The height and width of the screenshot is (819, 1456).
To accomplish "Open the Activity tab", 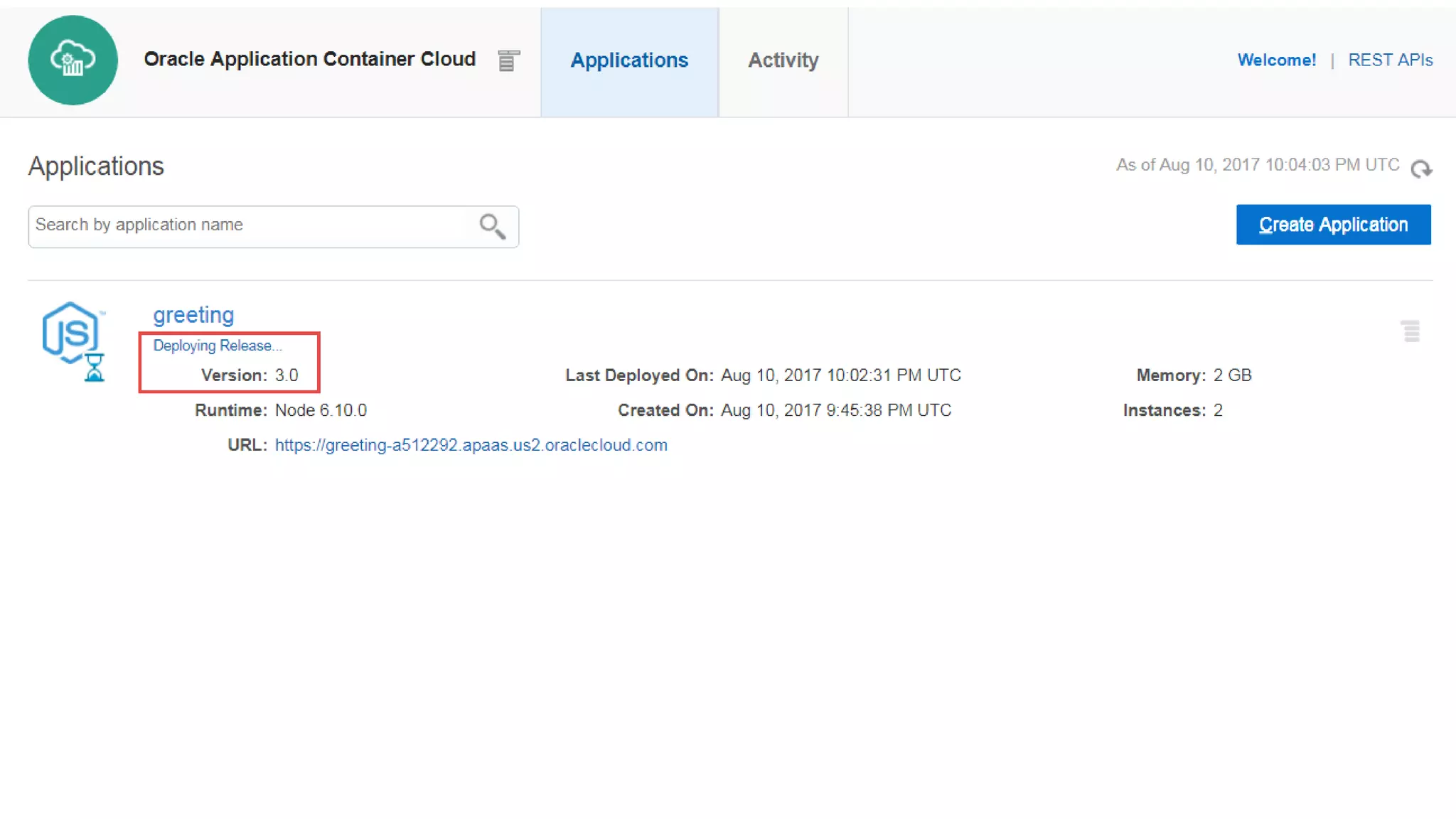I will coord(783,60).
